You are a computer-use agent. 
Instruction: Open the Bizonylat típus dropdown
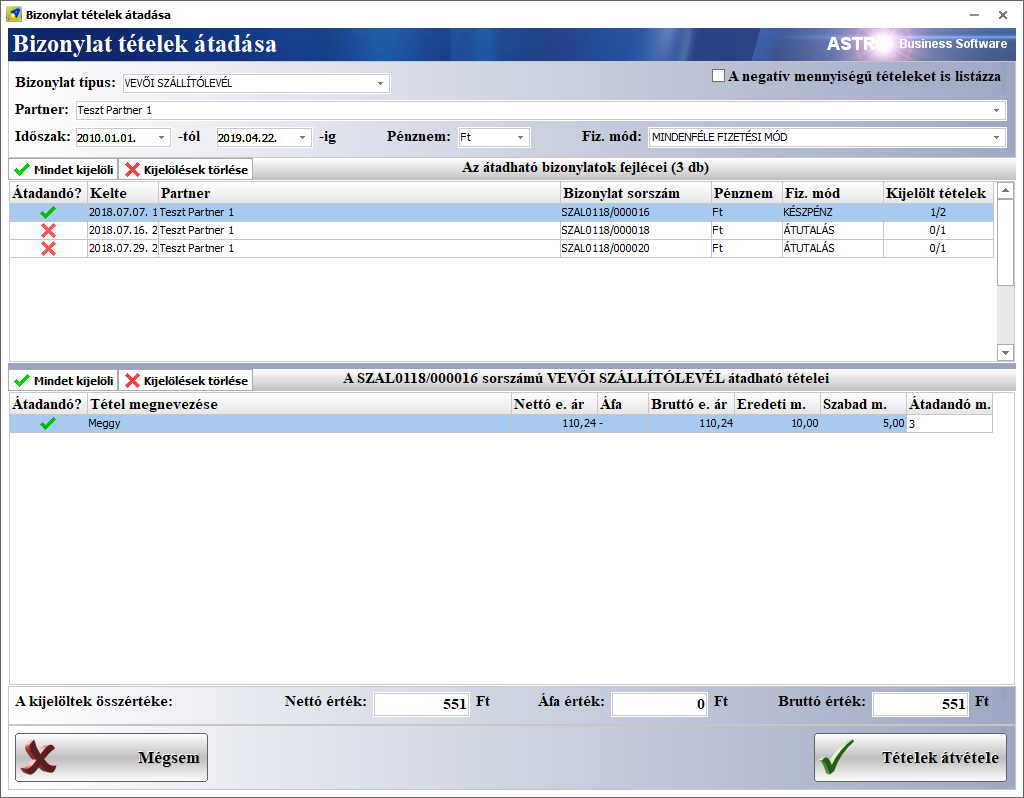tap(380, 84)
